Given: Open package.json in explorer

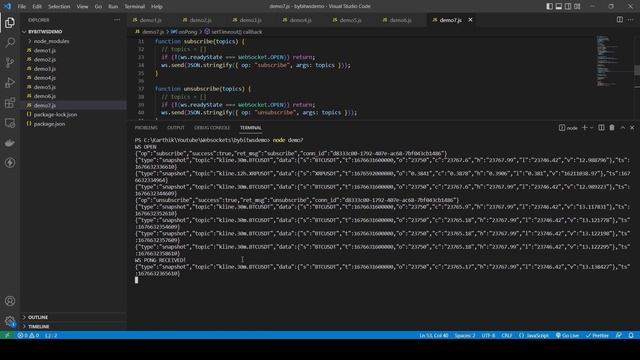Looking at the screenshot, I should pyautogui.click(x=73, y=124).
